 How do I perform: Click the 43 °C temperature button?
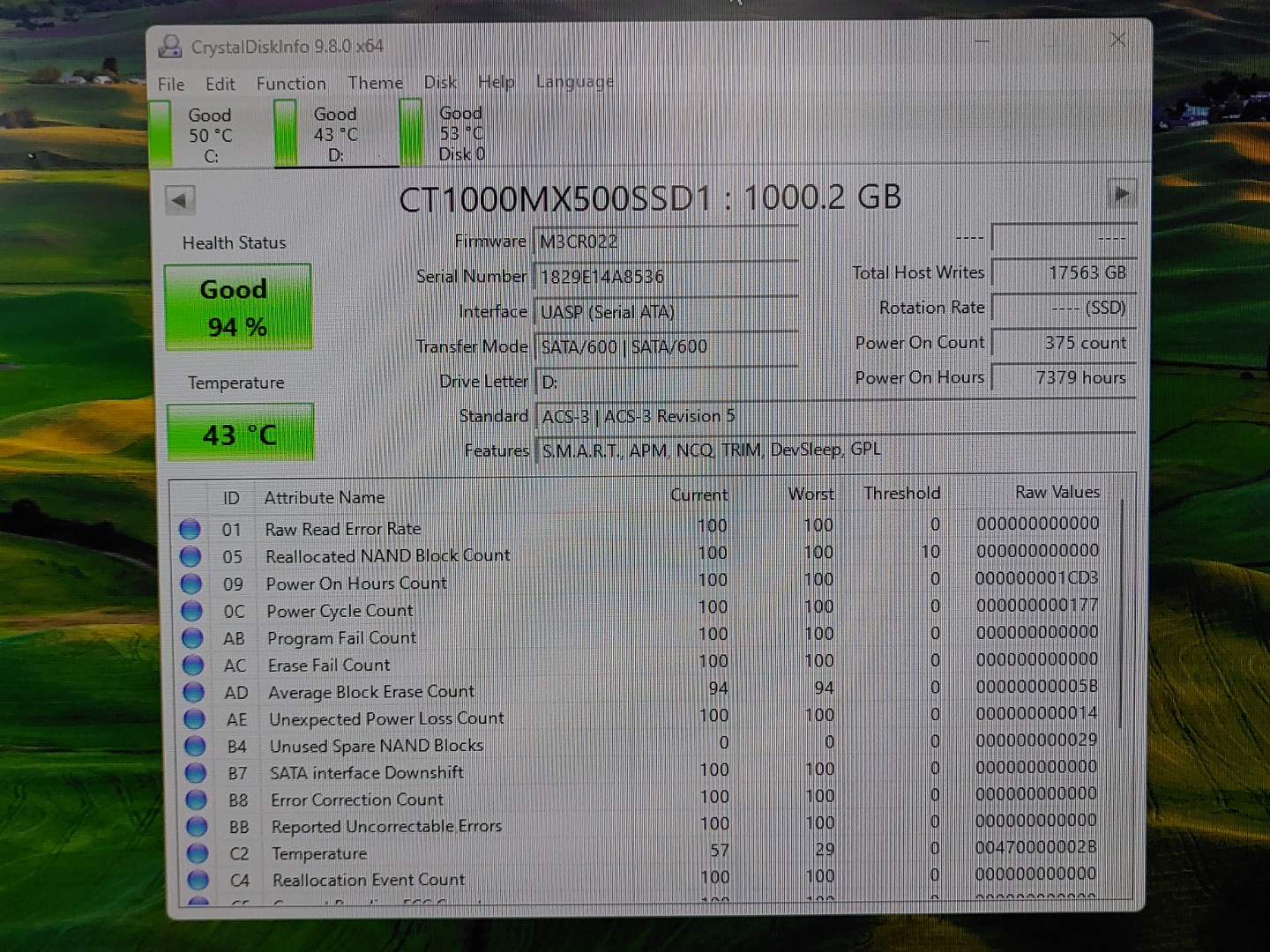point(240,433)
